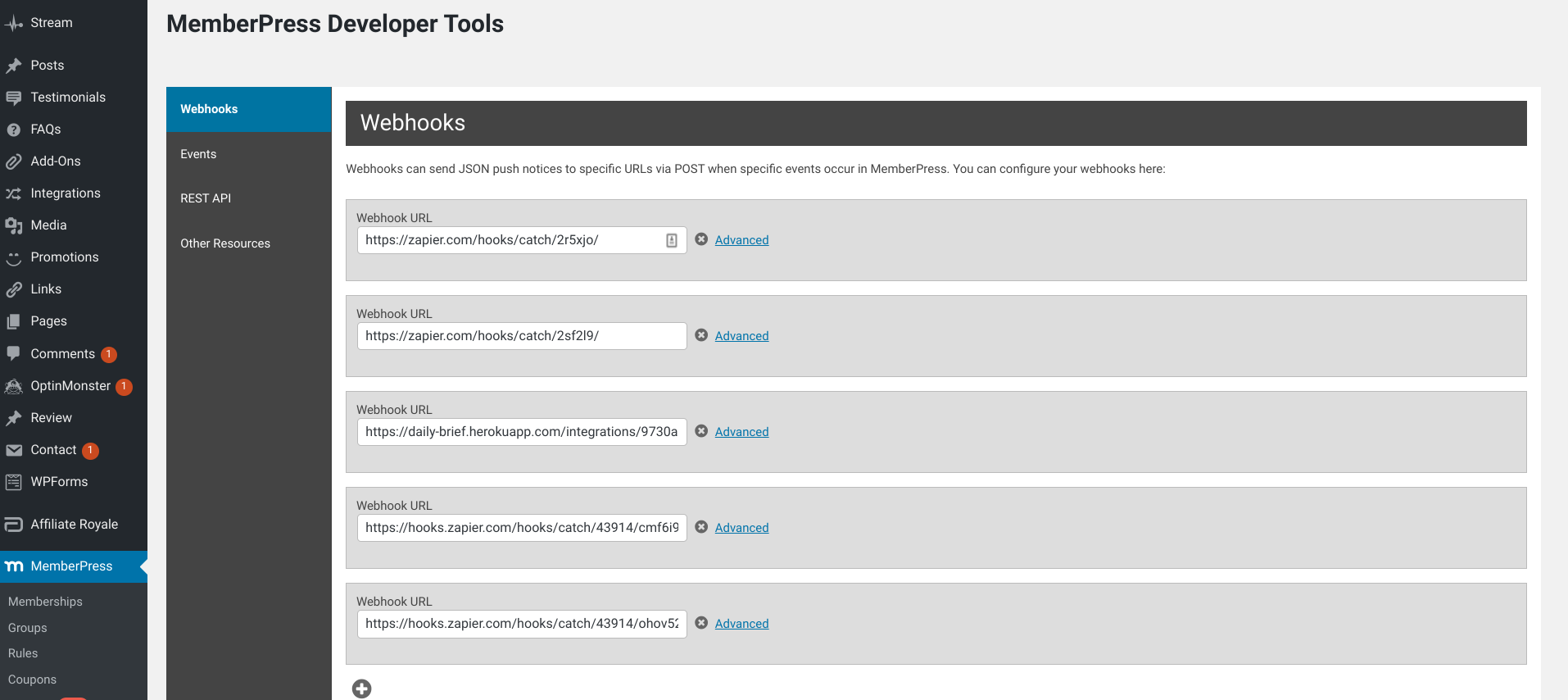Remove the ohov5z Zapier hooks webhook
Image resolution: width=1568 pixels, height=700 pixels.
701,623
